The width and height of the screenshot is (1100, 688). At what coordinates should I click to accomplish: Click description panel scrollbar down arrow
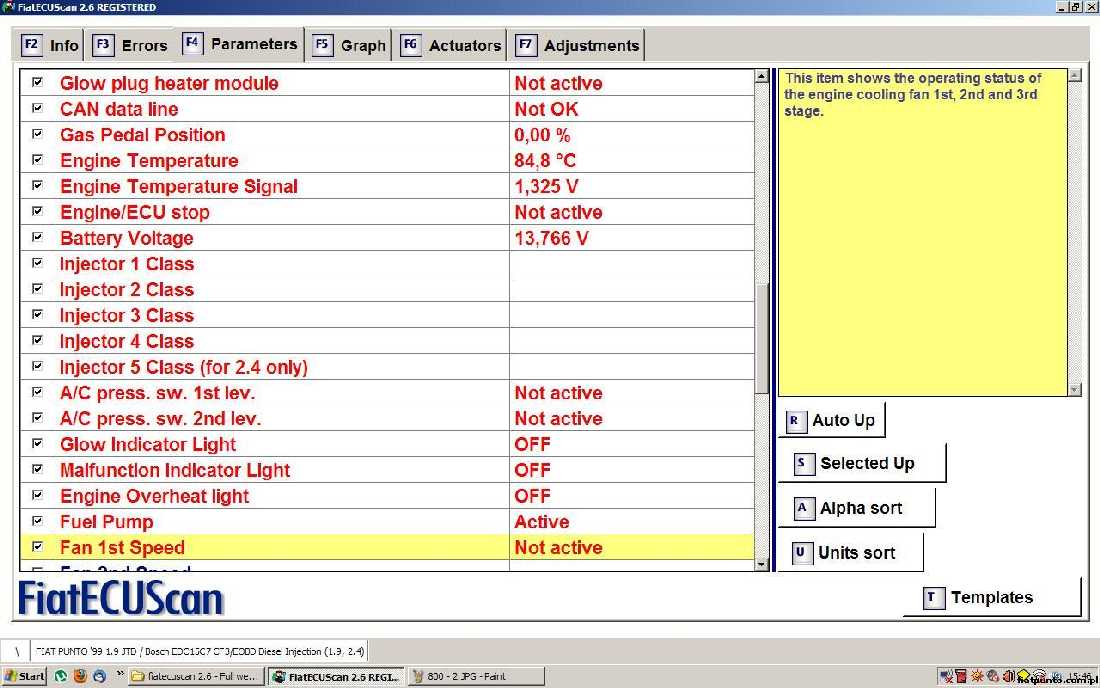point(1075,390)
